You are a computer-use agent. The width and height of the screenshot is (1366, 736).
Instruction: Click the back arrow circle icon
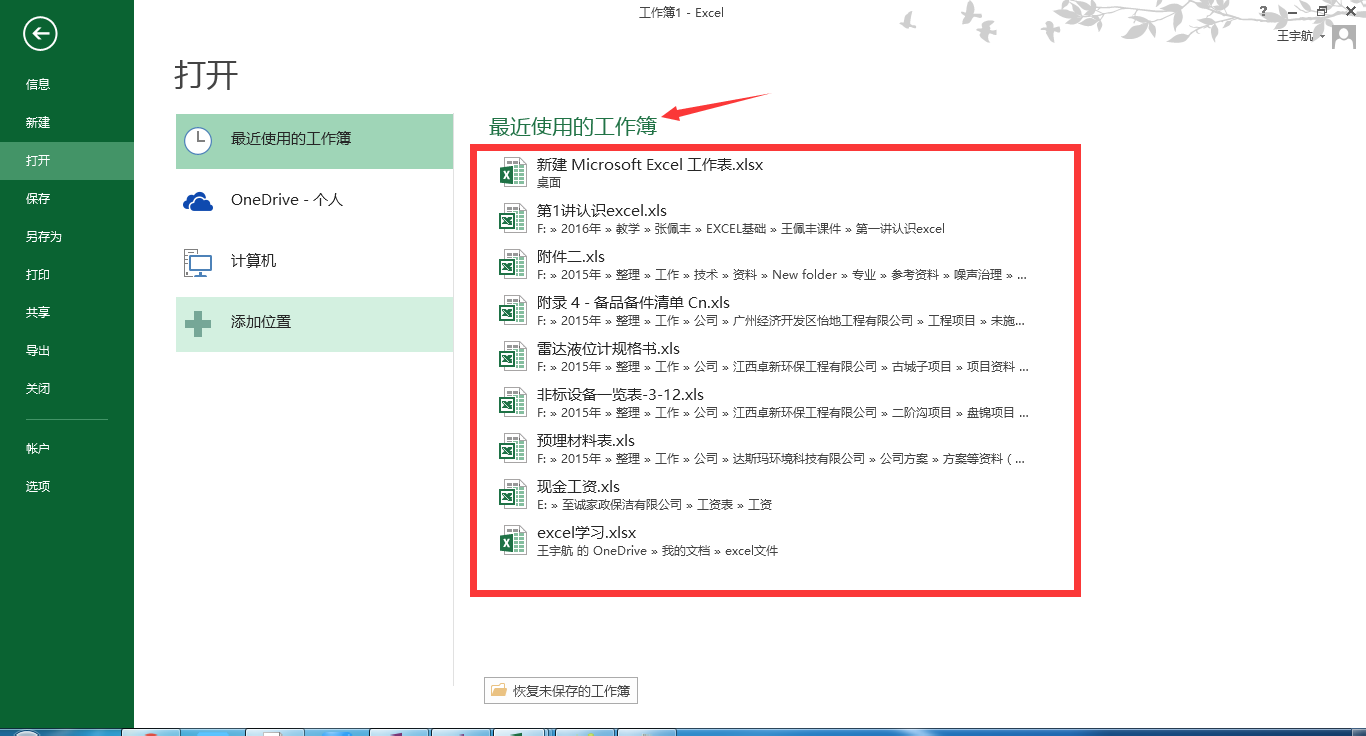39,34
